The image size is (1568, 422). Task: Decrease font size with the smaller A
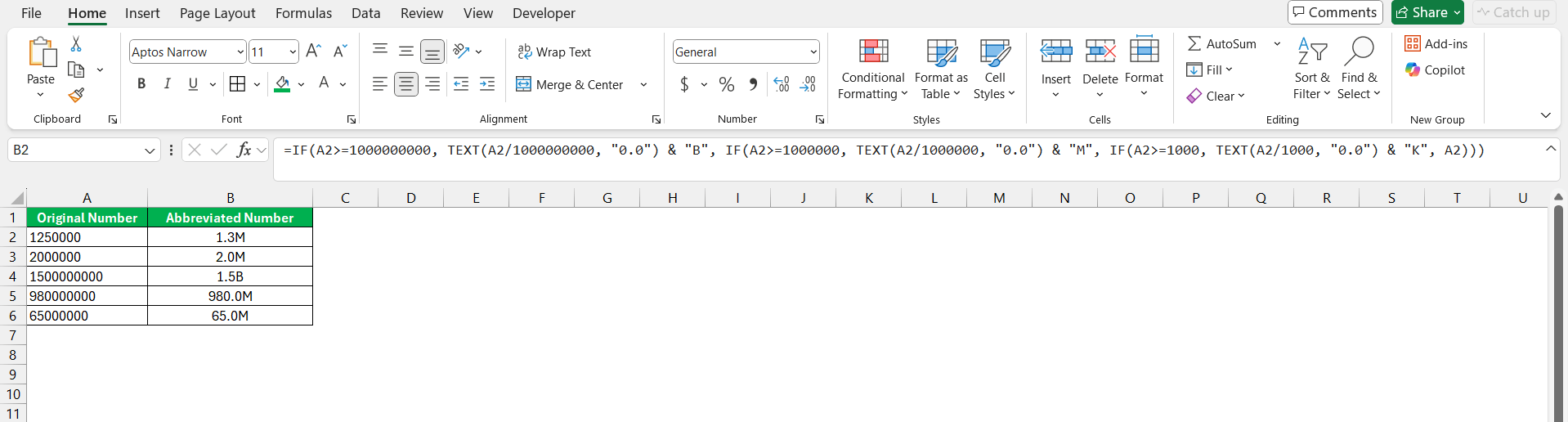pyautogui.click(x=340, y=52)
